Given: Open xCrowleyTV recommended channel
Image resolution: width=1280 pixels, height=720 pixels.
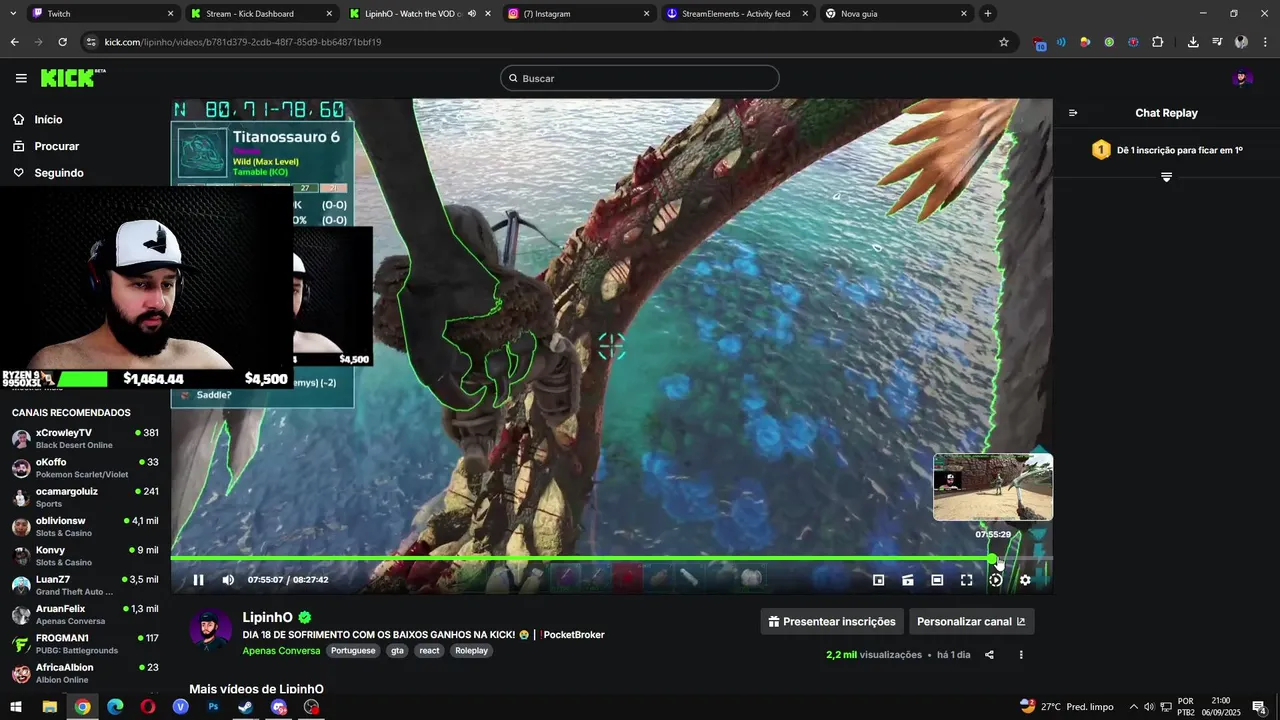Looking at the screenshot, I should tap(85, 439).
